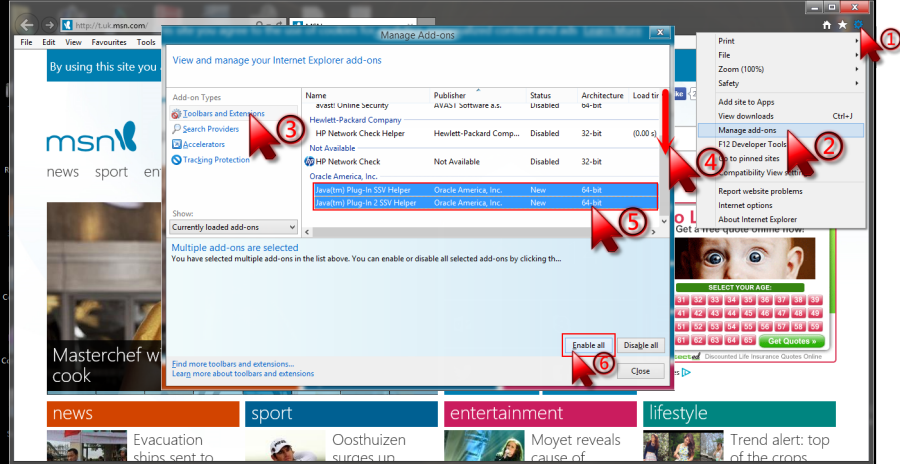Viewport: 900px width, 464px height.
Task: Open the orange news section header
Action: click(143, 414)
